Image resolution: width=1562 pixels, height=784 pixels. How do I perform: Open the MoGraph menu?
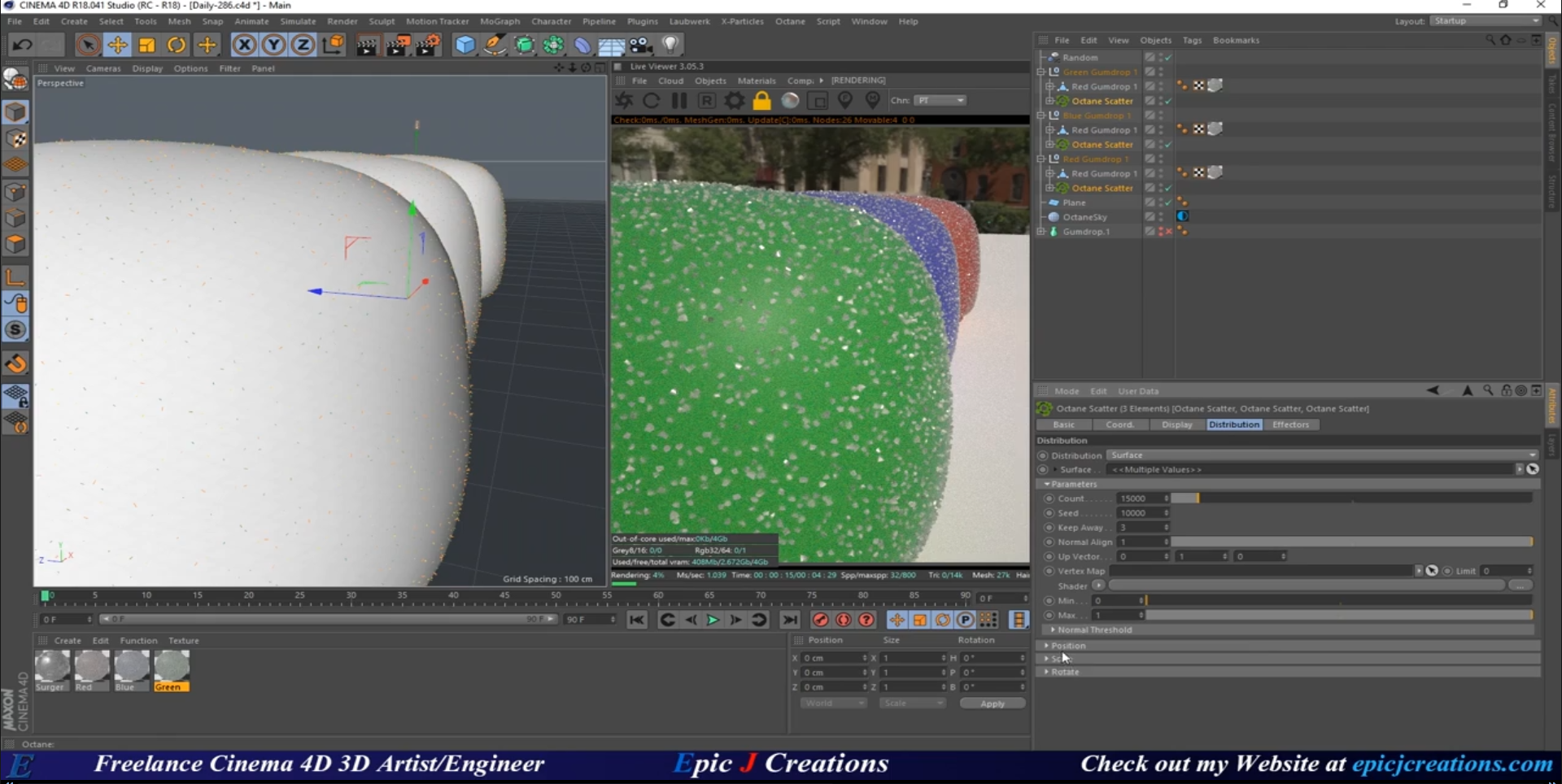(x=500, y=21)
